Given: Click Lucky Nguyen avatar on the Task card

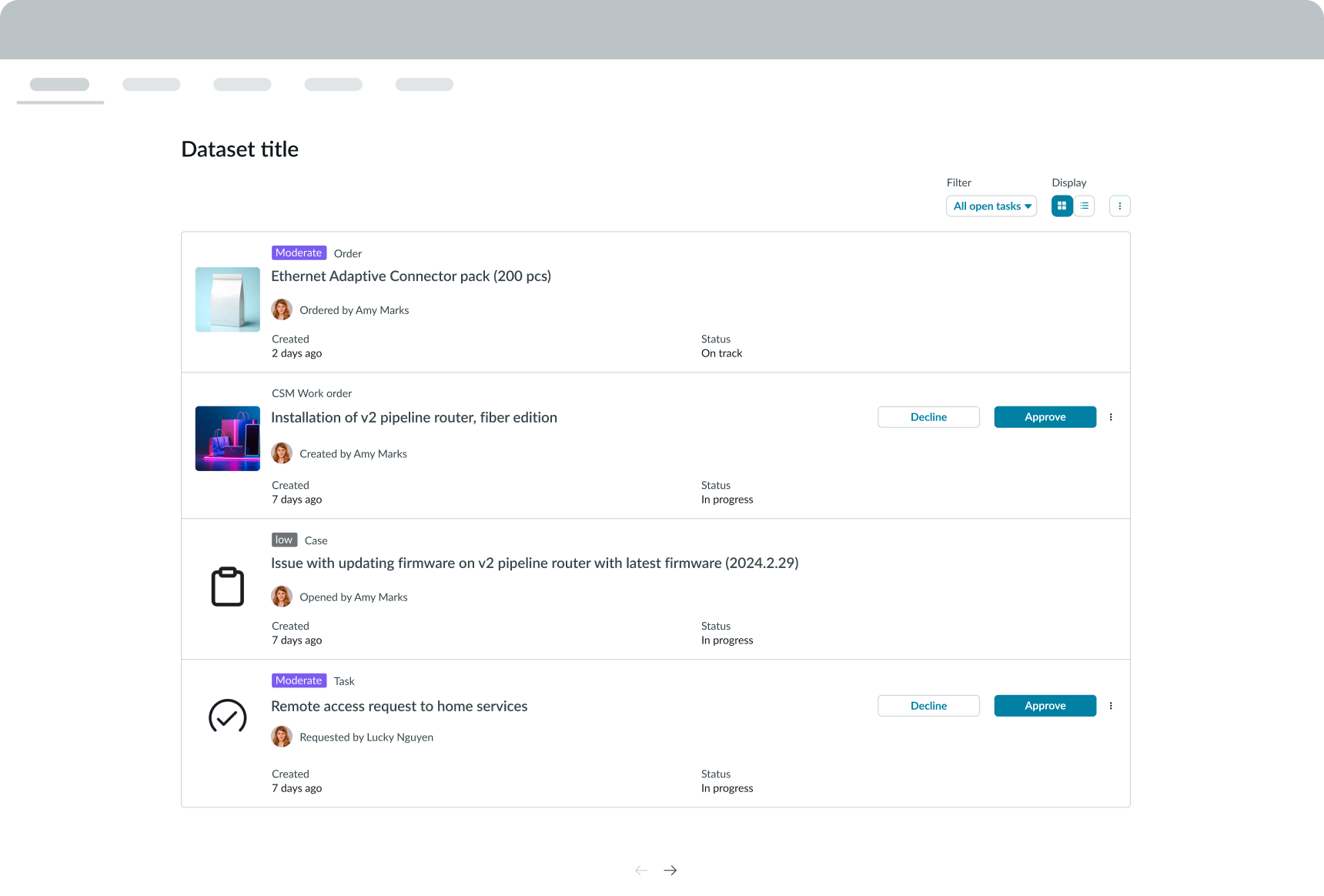Looking at the screenshot, I should 282,737.
